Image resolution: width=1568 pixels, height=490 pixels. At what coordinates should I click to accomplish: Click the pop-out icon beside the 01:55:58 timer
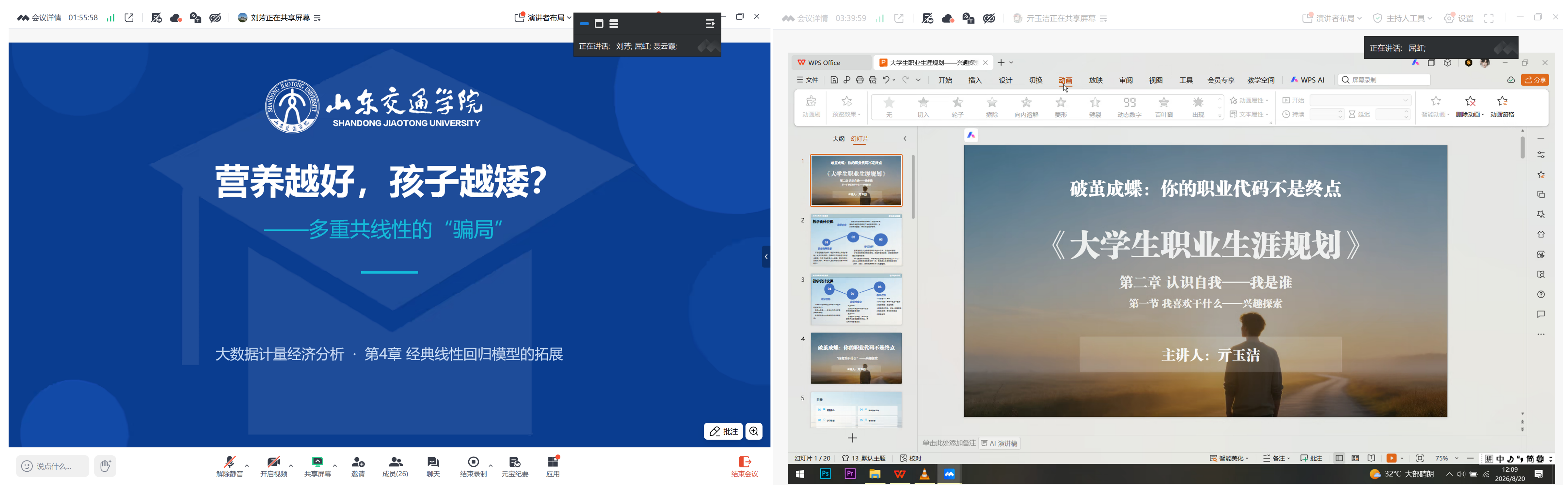(x=129, y=18)
